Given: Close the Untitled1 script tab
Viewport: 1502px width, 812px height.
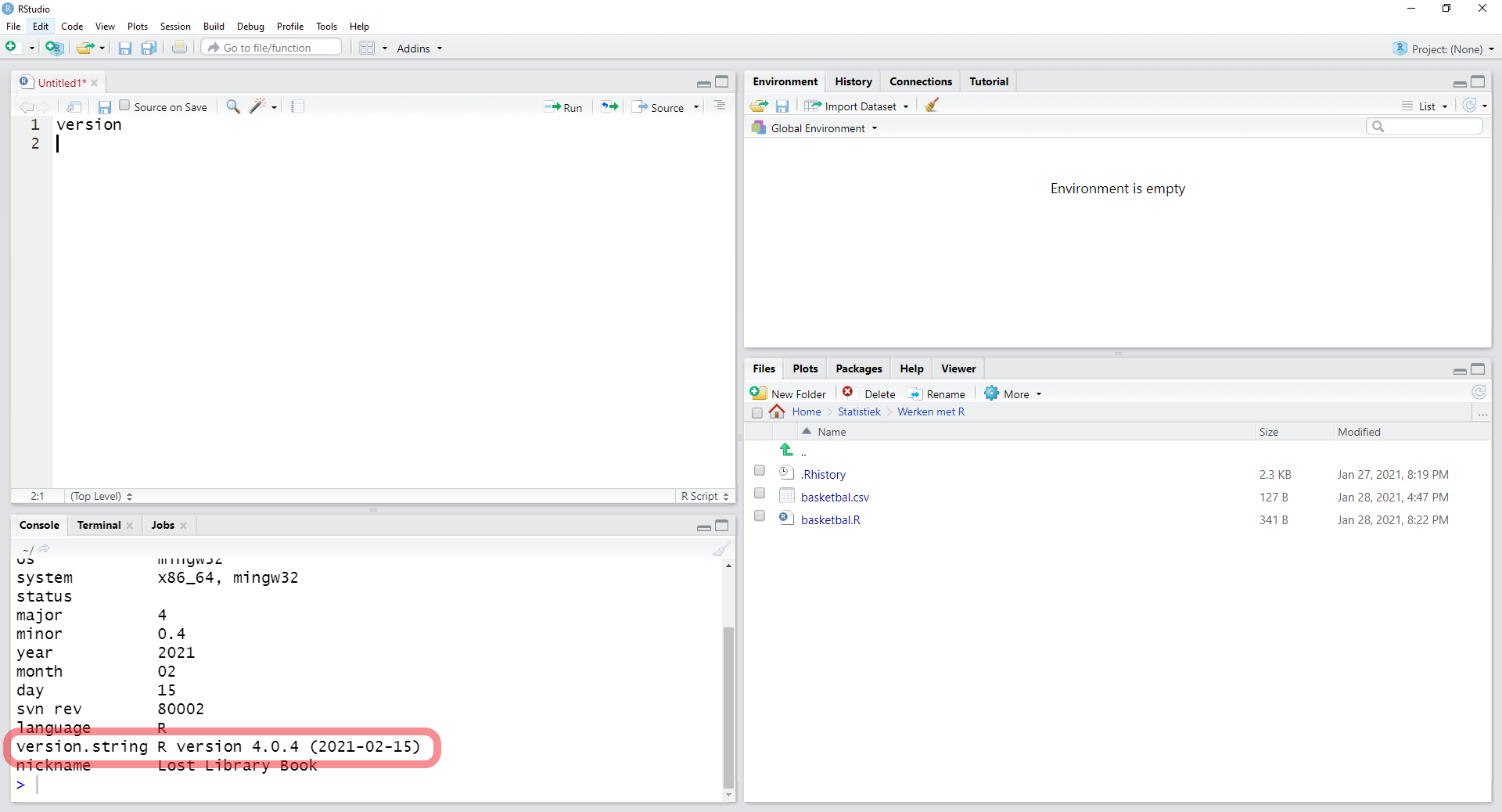Looking at the screenshot, I should (95, 83).
